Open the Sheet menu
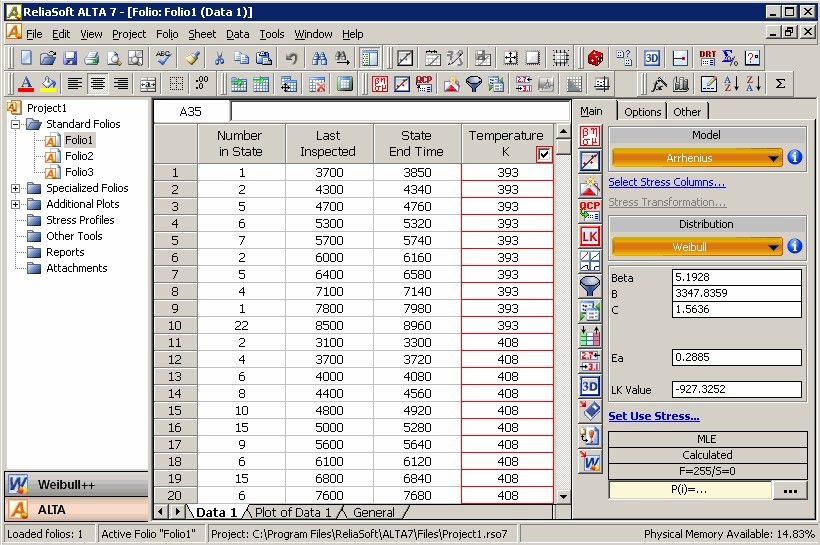 click(x=202, y=34)
